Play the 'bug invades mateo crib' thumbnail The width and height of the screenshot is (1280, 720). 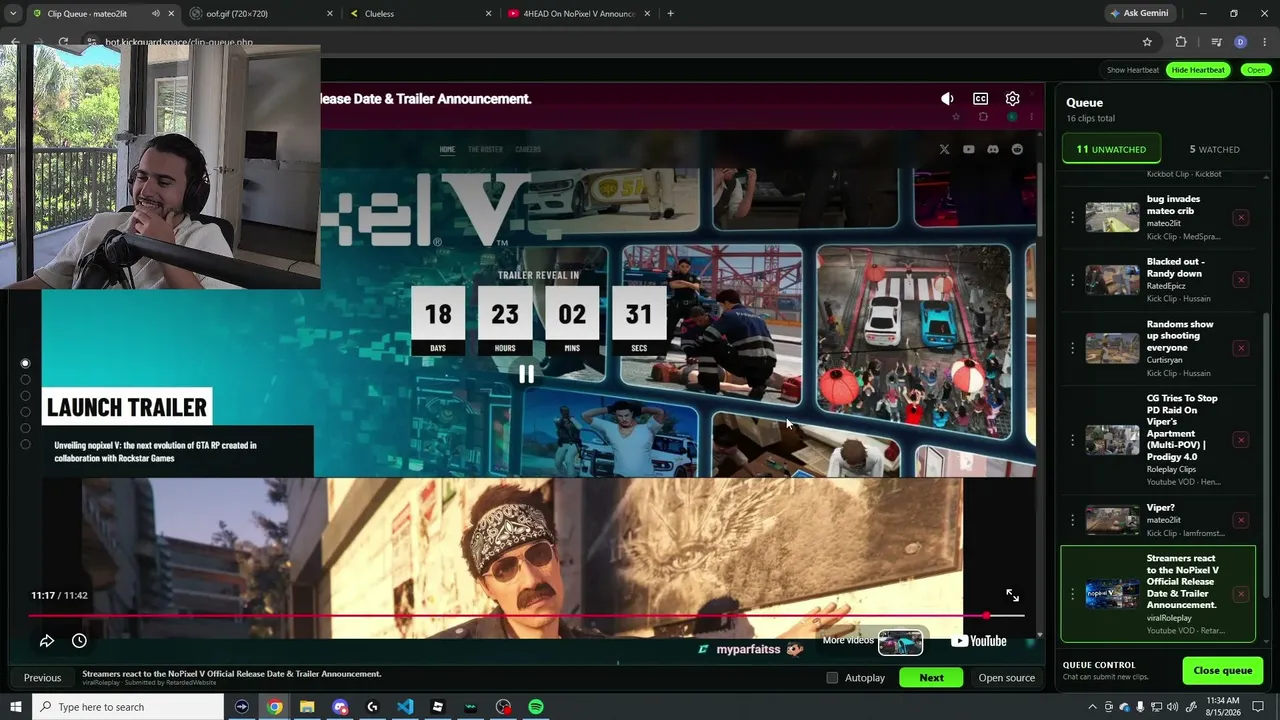(x=1112, y=218)
